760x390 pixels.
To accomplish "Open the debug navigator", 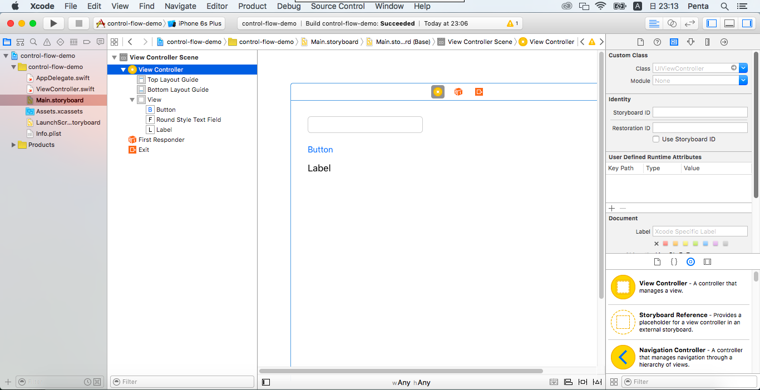I will tap(73, 42).
